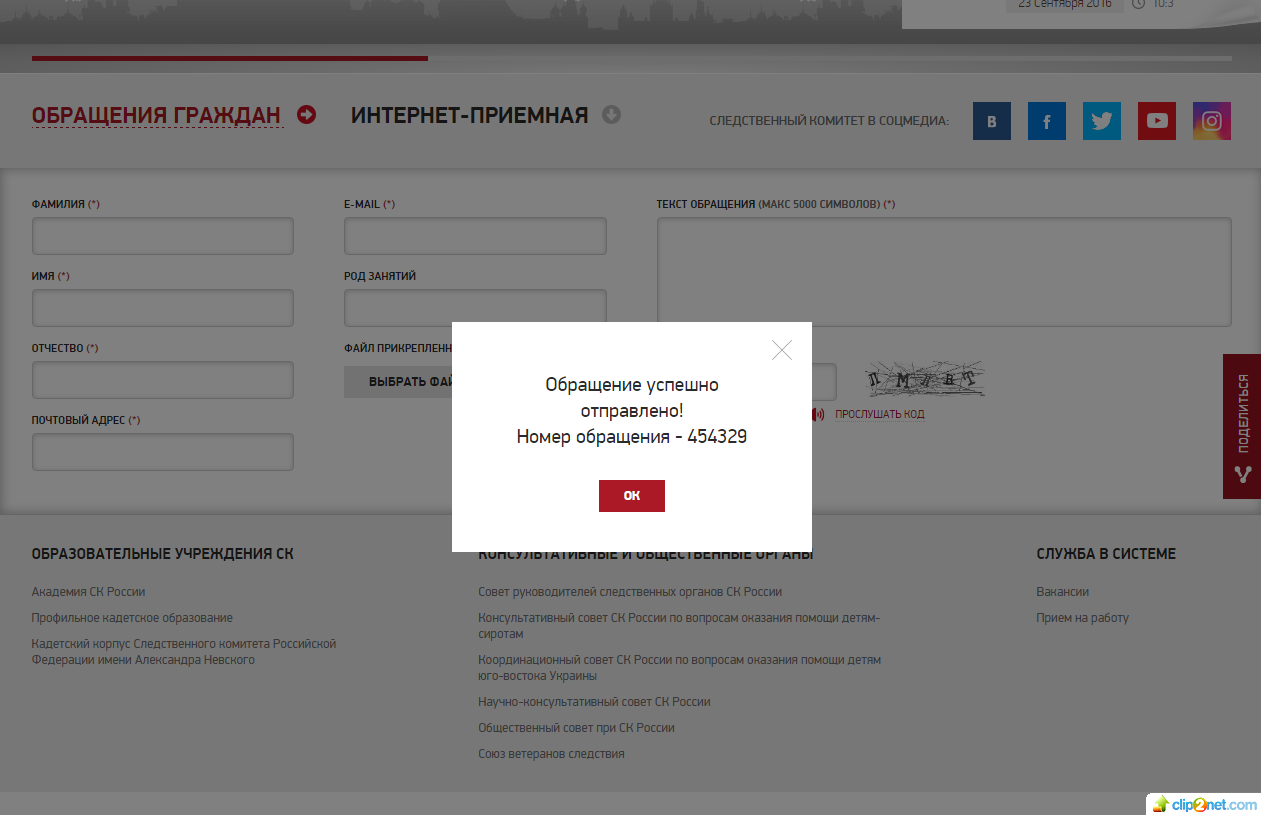Switch to the Обращения граждан tab

[x=156, y=116]
